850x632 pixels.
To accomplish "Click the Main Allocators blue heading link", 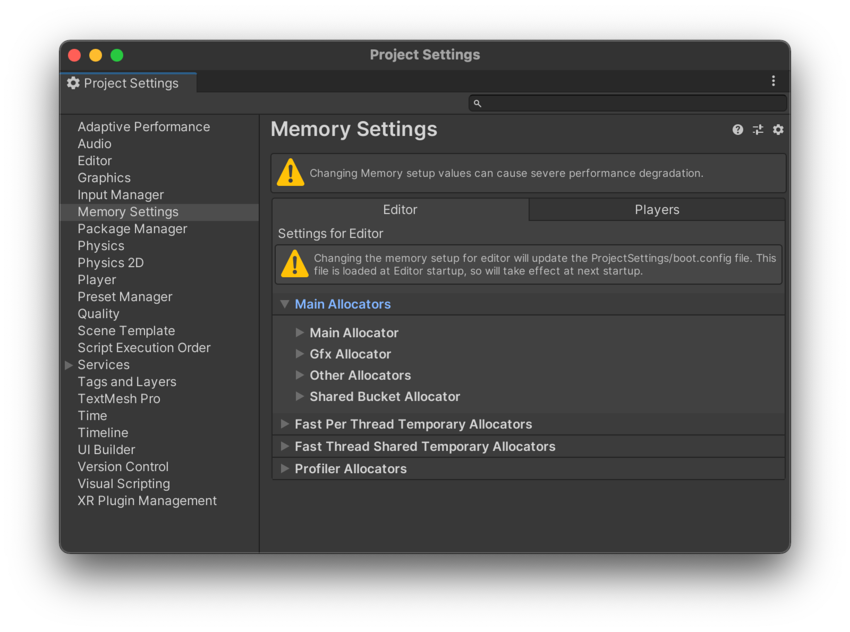I will 340,303.
